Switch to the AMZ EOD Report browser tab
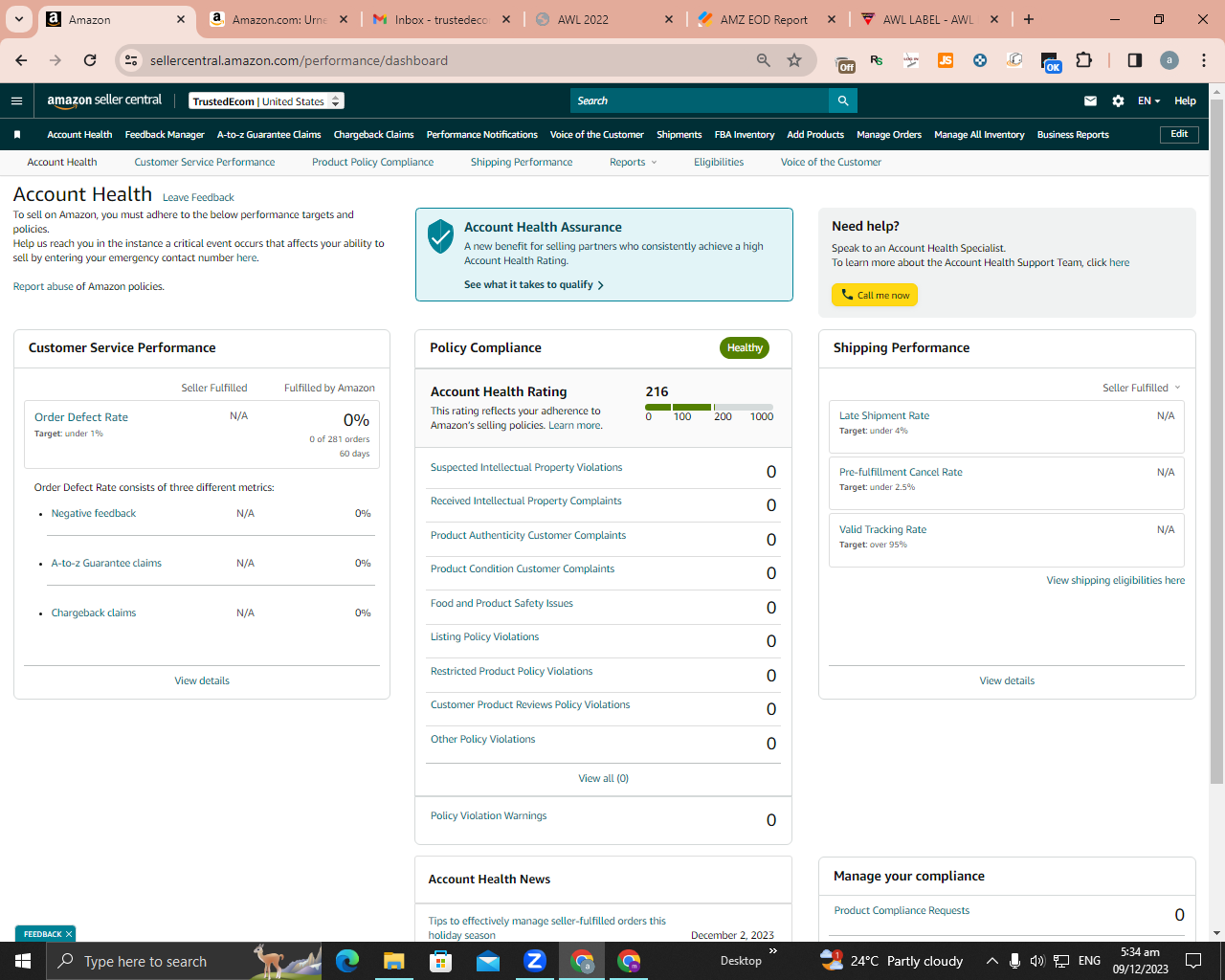Screen dimensions: 1225x980 pyautogui.click(x=766, y=19)
